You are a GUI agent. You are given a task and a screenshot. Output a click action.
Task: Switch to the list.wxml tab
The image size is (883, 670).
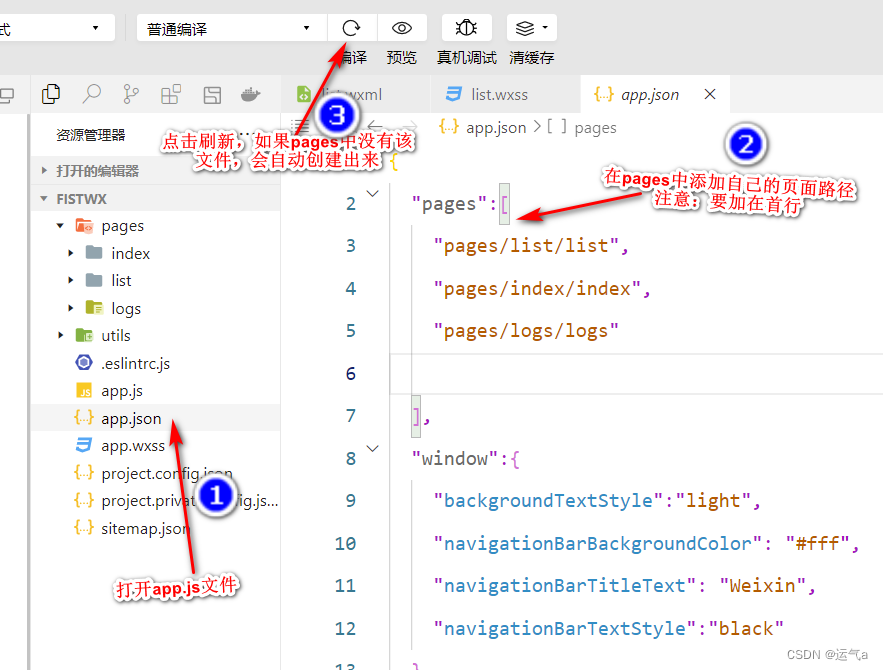coord(355,95)
